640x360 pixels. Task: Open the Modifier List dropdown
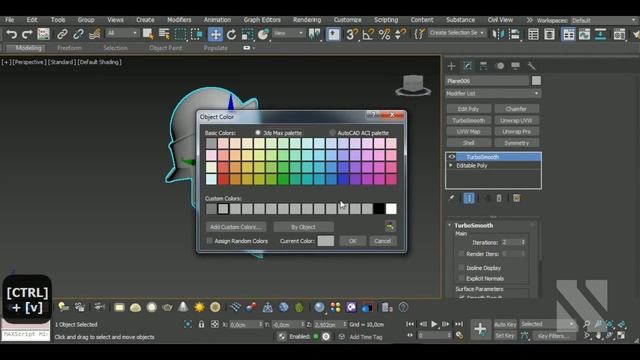tap(493, 93)
